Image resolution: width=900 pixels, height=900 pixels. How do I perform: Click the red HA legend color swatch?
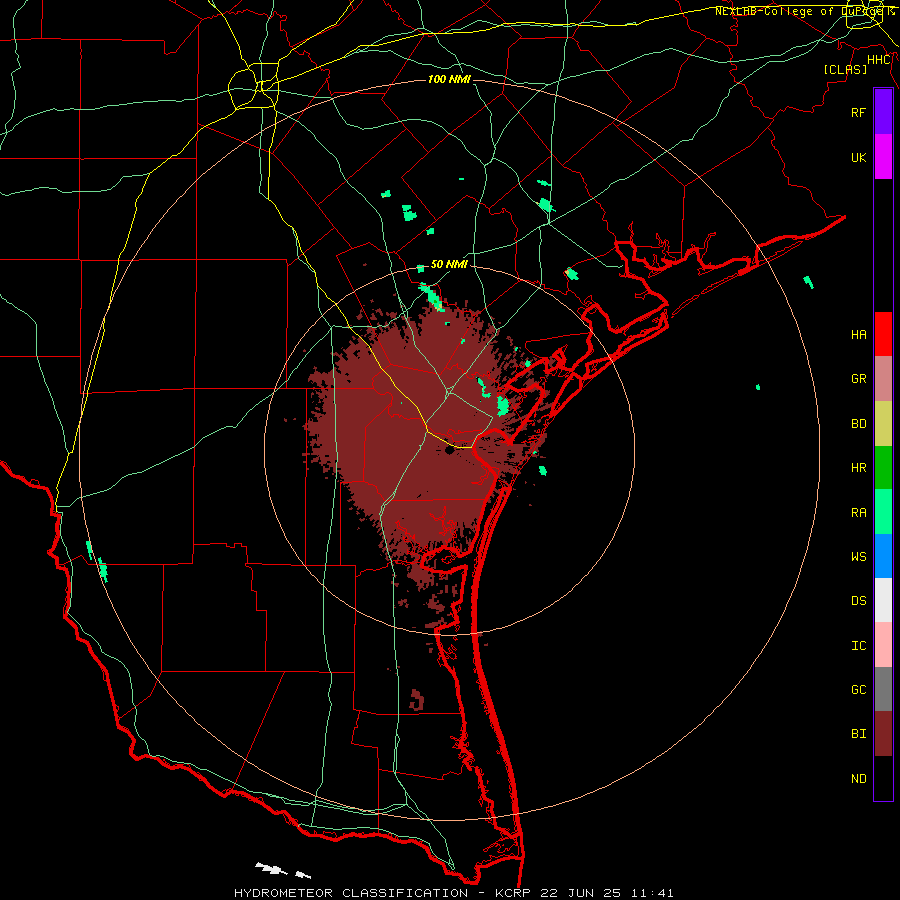point(883,334)
